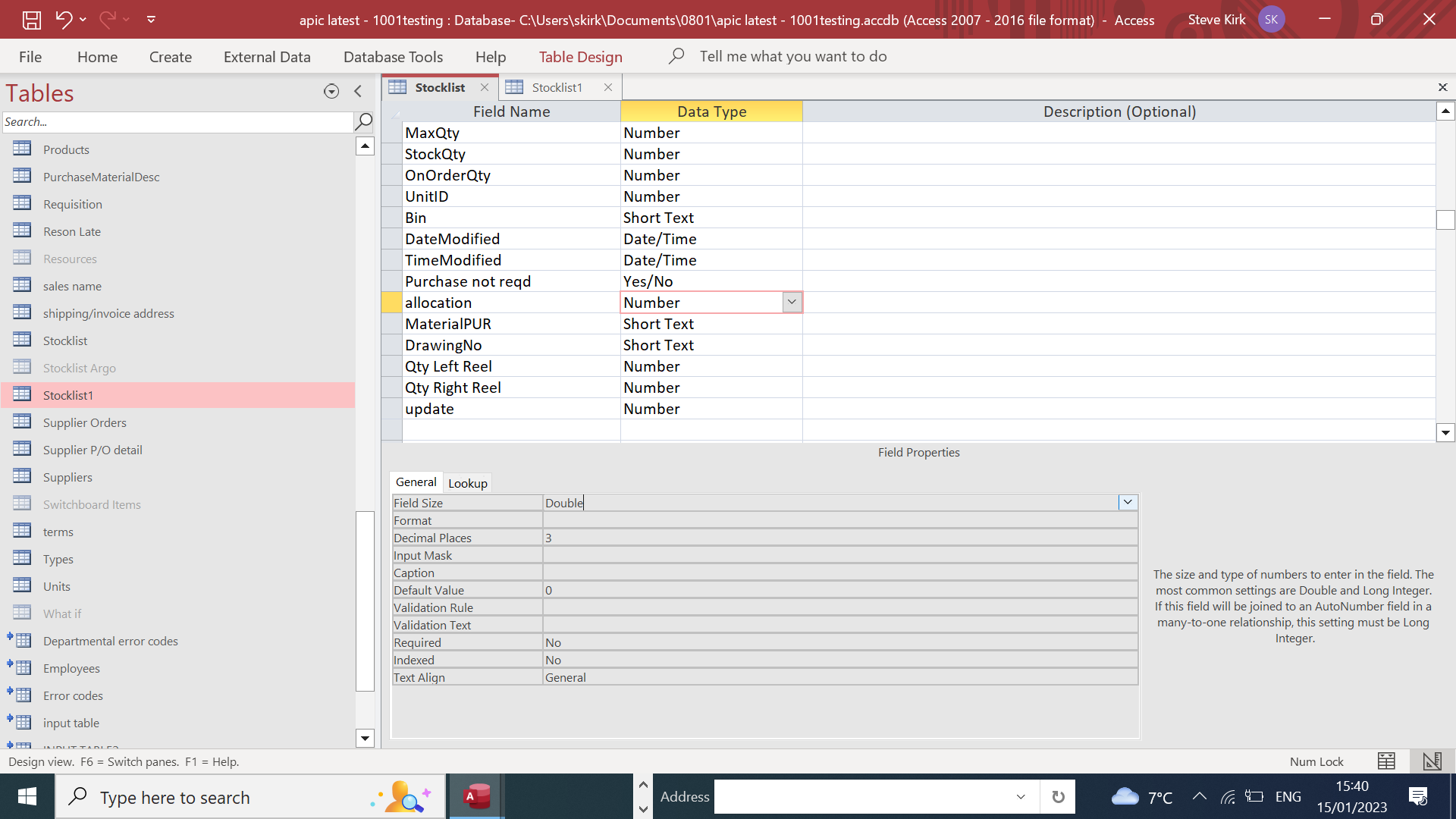Click the SK user account avatar
Viewport: 1456px width, 819px height.
[x=1271, y=20]
